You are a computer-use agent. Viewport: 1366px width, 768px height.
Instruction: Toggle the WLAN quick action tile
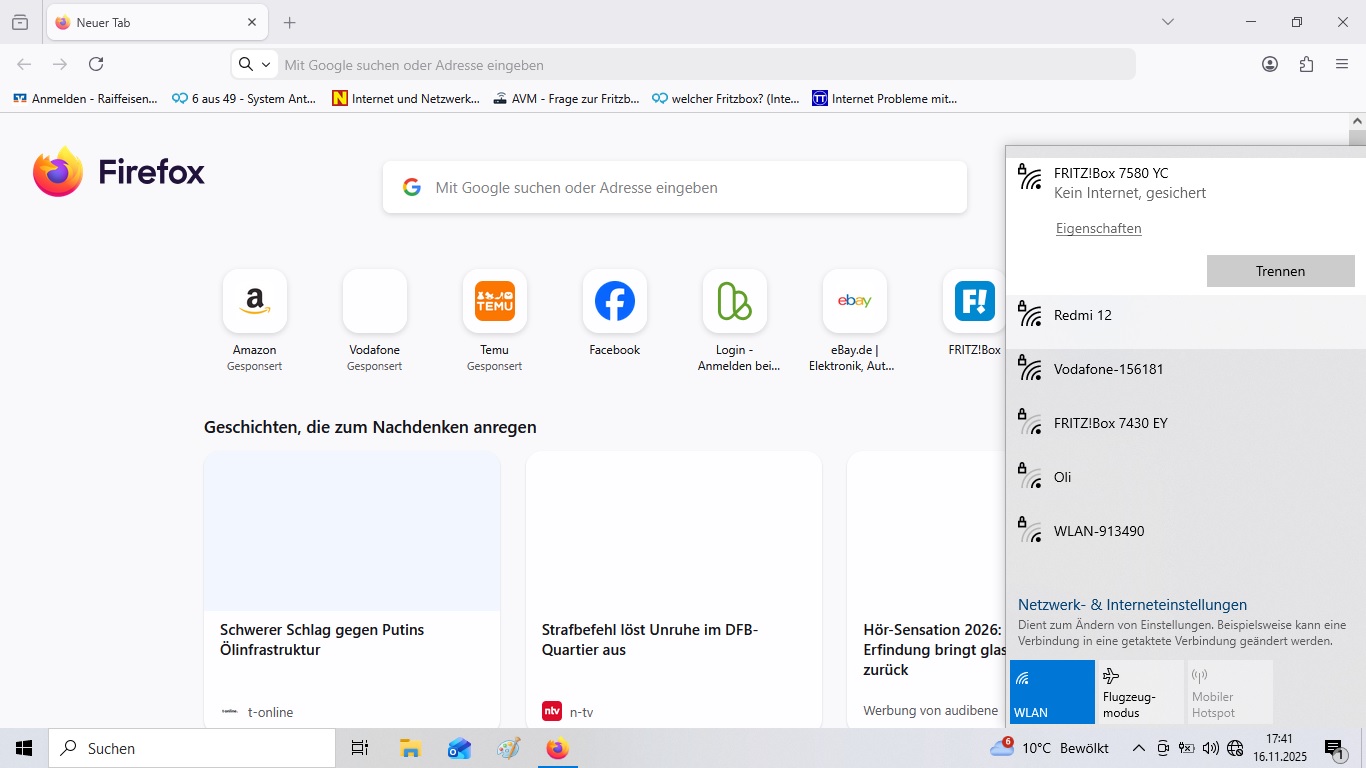(1052, 692)
